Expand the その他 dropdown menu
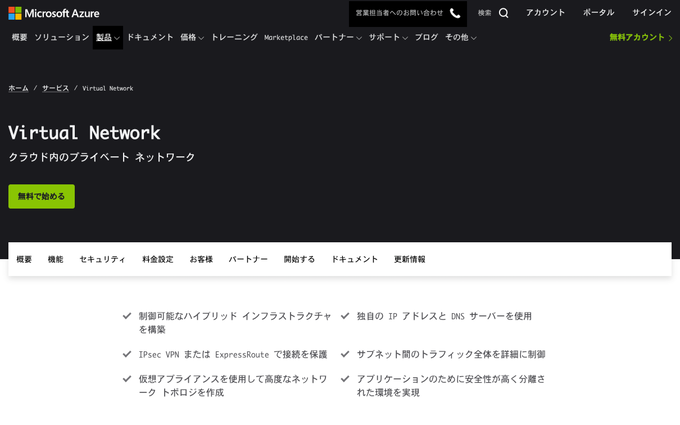The image size is (680, 425). click(x=461, y=38)
